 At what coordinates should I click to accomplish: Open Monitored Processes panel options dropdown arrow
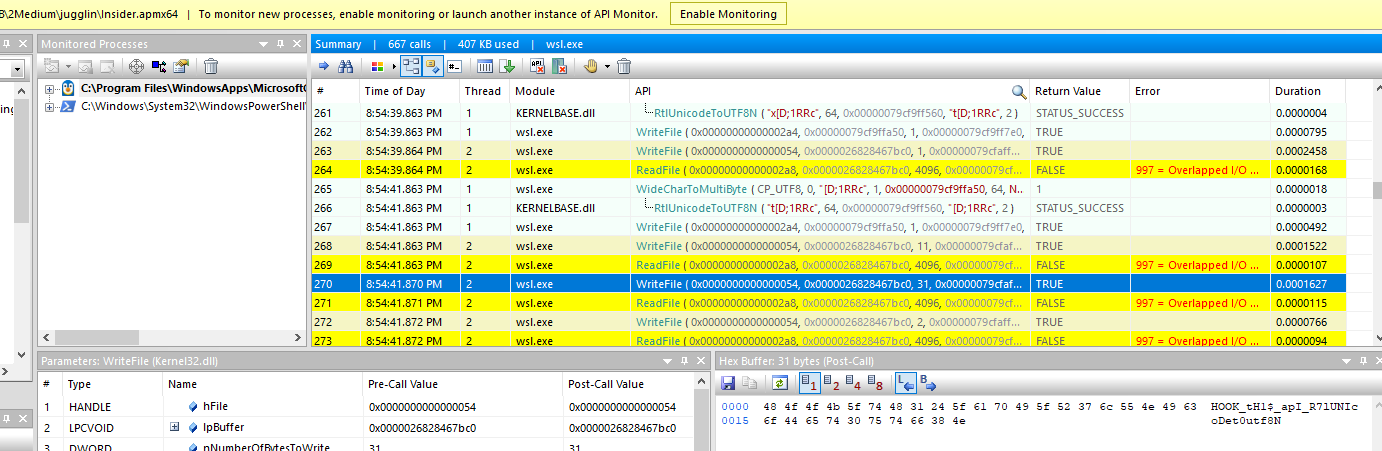(x=264, y=44)
